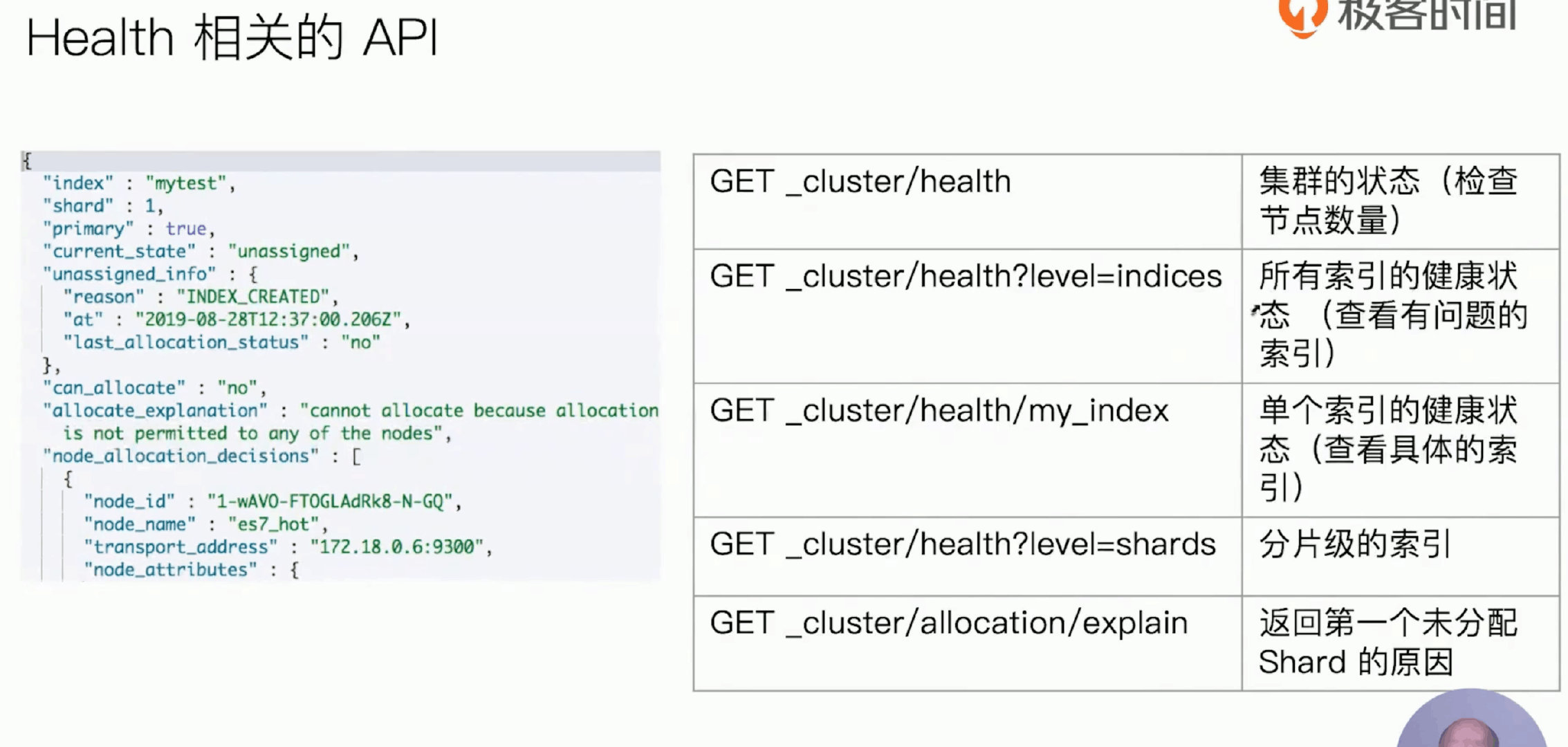The height and width of the screenshot is (747, 1568).
Task: Expand the "node_attributes" object brace
Action: 295,571
